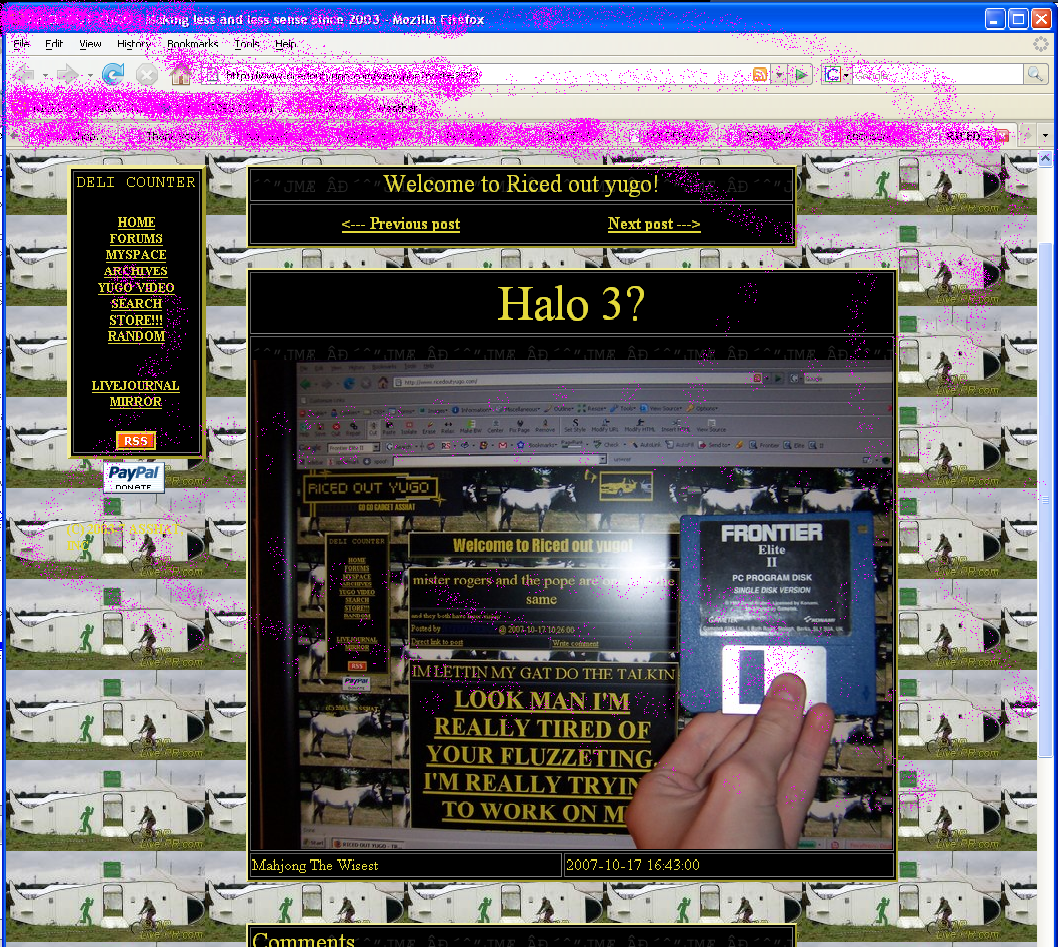This screenshot has height=947, width=1058.
Task: Open the LIVEJOURNAL MIRROR link
Action: click(136, 394)
